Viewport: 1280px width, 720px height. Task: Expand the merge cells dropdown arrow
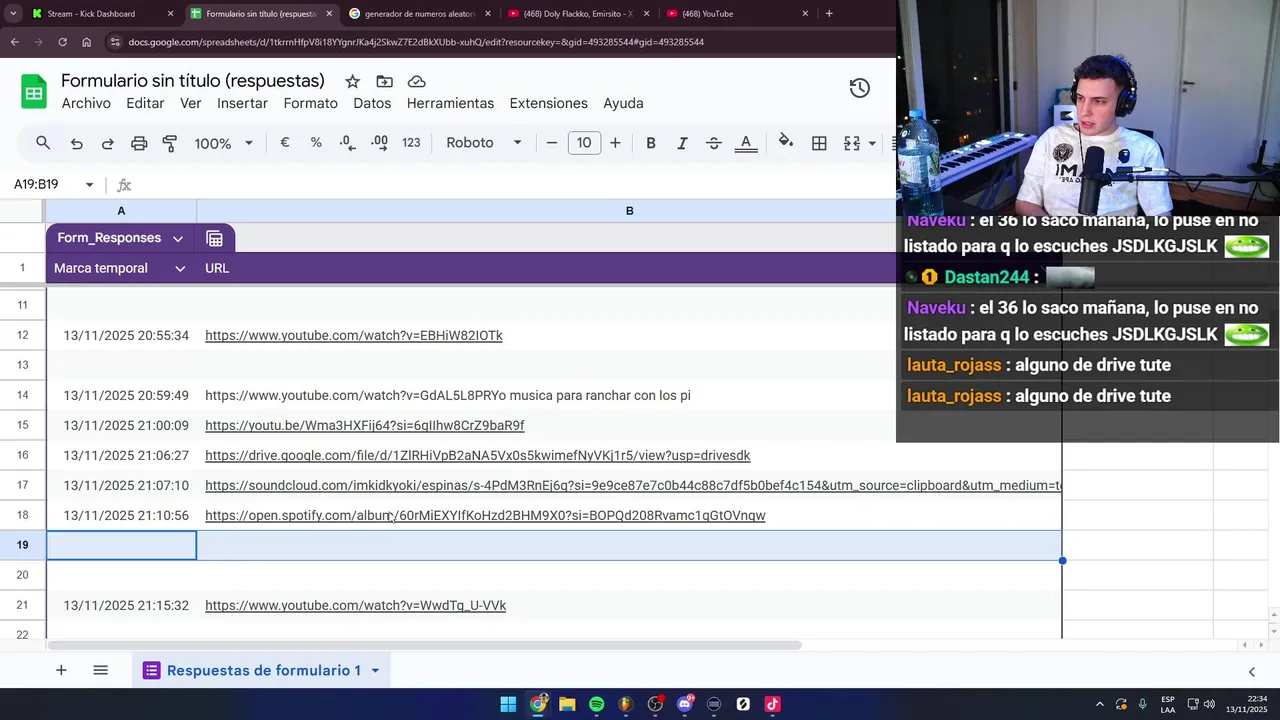tap(872, 143)
